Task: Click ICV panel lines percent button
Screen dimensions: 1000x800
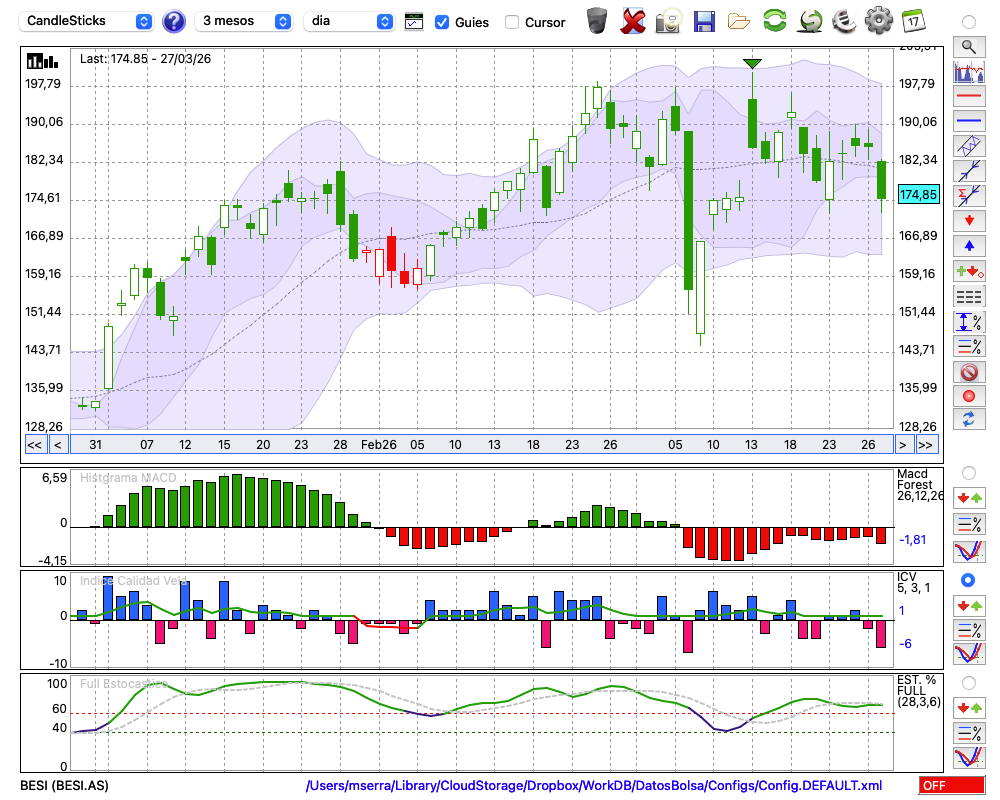Action: pyautogui.click(x=969, y=630)
